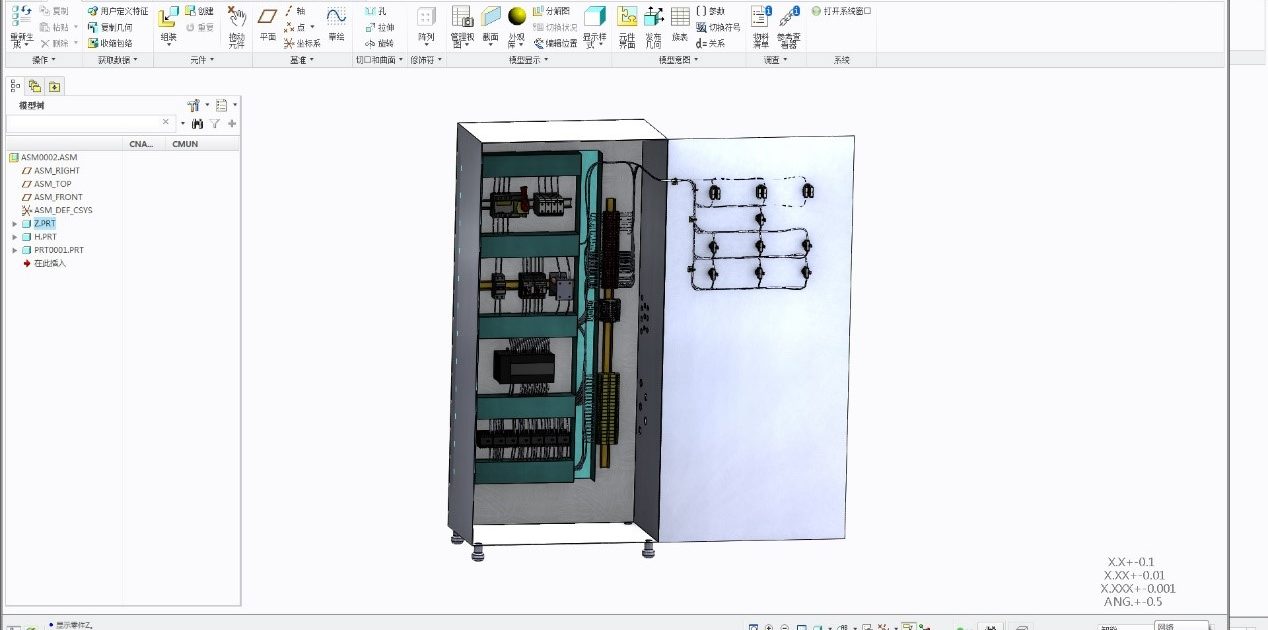Click the 草绘 (Sketch) icon
This screenshot has height=630, width=1268.
coord(336,17)
